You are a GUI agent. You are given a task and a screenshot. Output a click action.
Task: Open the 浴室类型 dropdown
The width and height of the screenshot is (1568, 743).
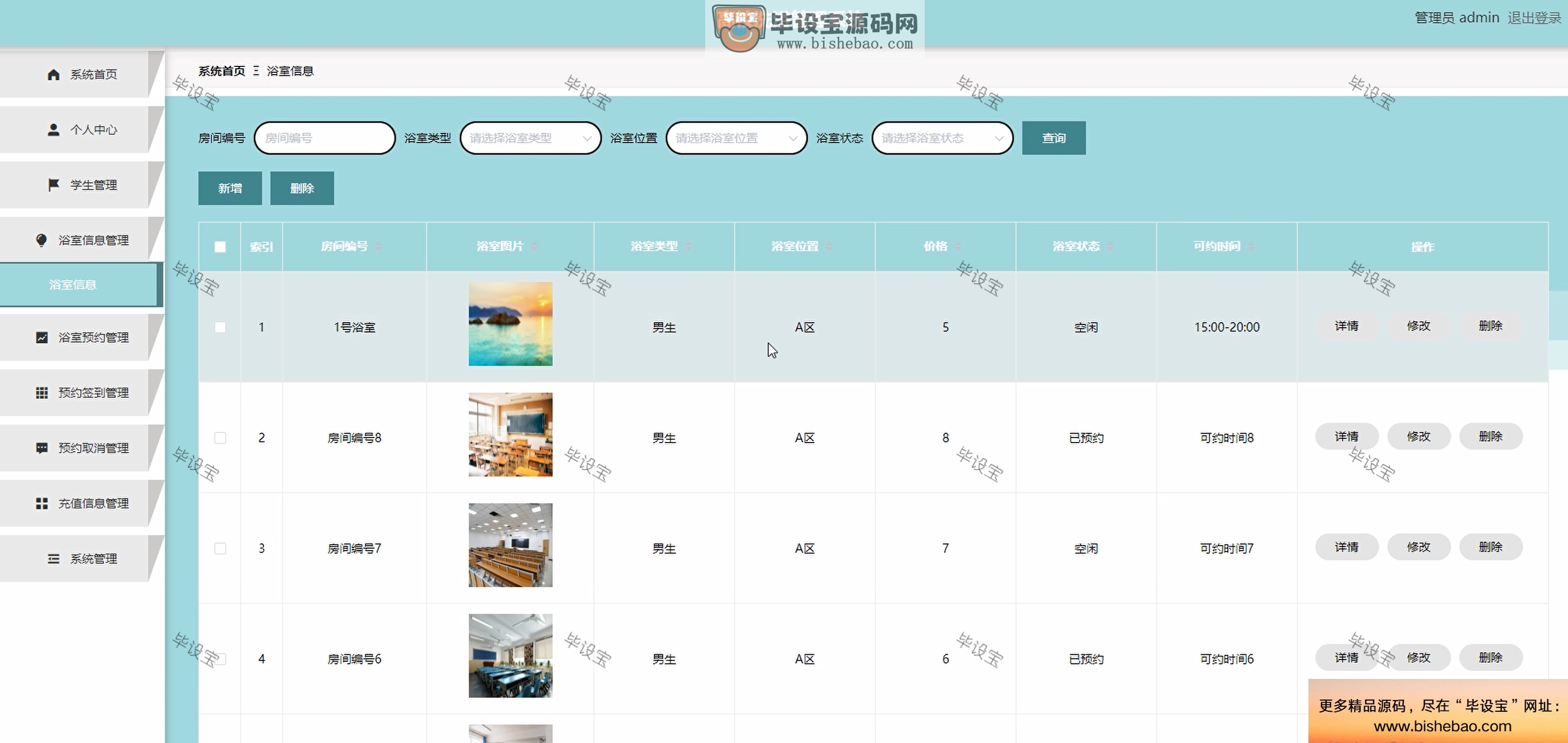pos(530,138)
